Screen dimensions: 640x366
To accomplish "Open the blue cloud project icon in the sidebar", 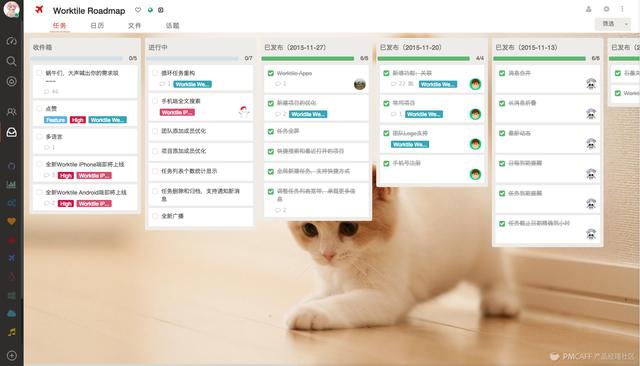I will (x=11, y=313).
